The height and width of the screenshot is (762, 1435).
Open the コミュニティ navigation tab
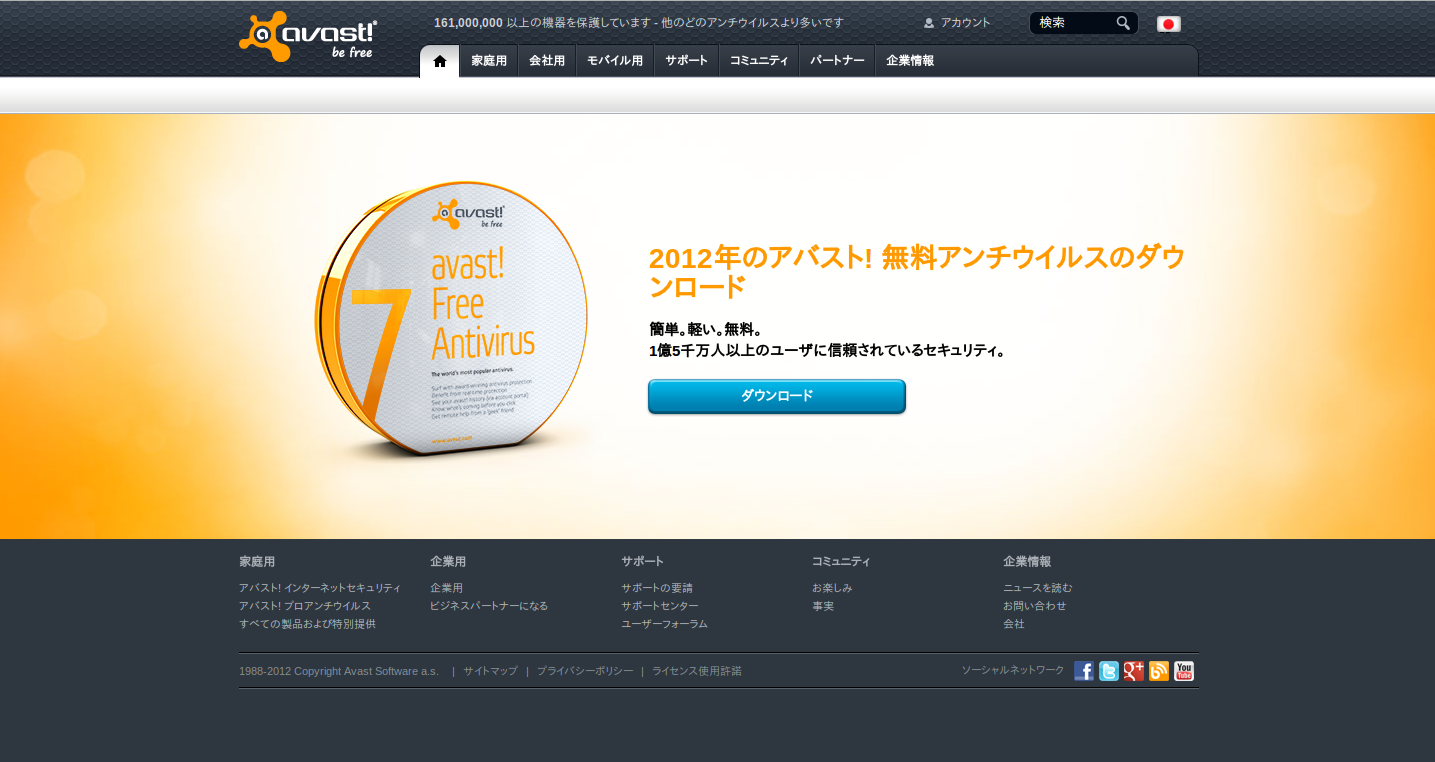coord(759,61)
